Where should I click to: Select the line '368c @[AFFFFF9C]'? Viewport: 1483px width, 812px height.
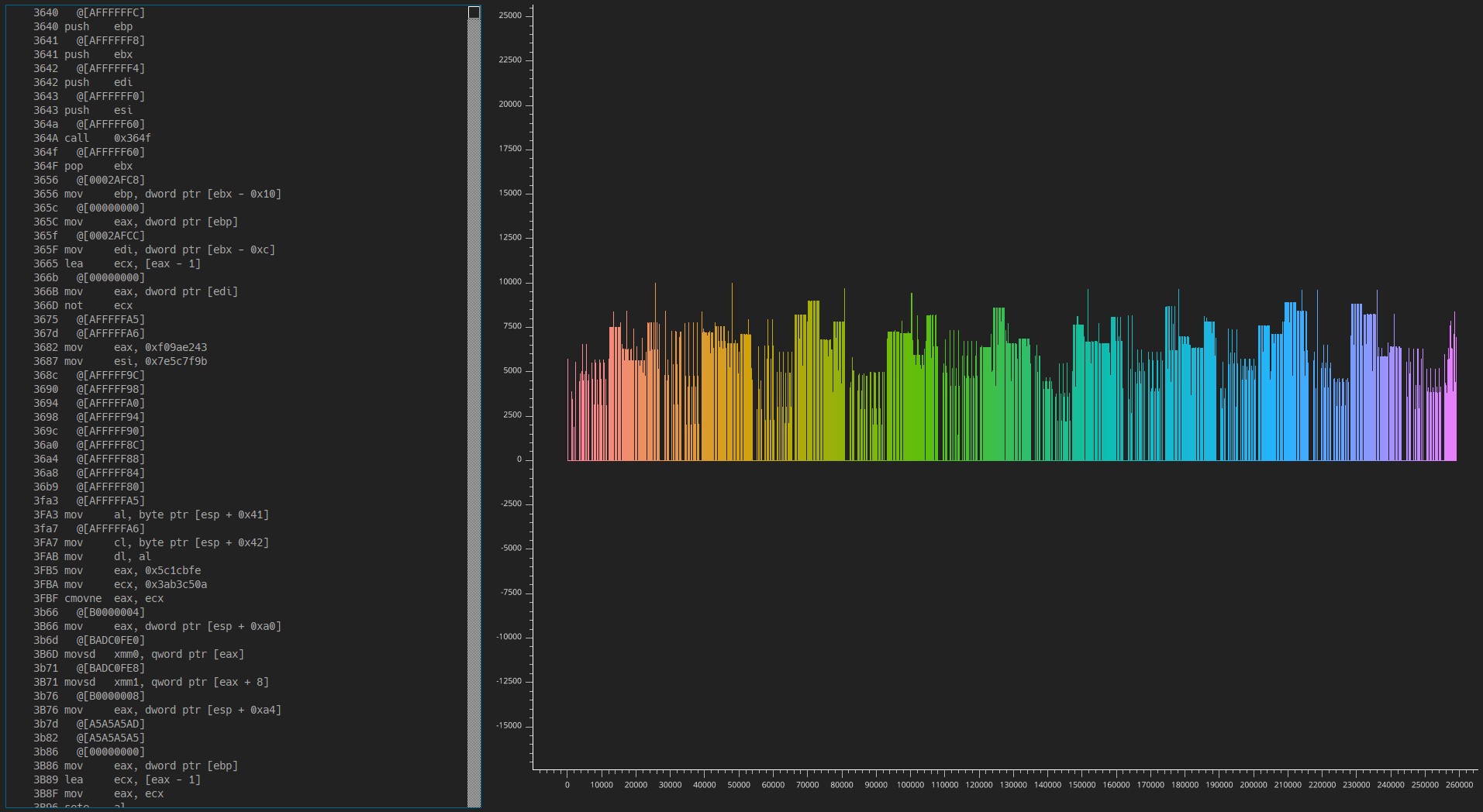click(236, 375)
